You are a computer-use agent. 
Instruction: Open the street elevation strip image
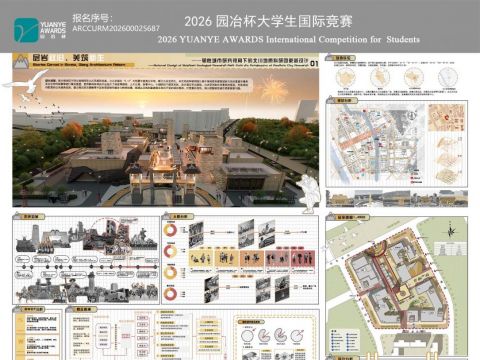(x=397, y=199)
